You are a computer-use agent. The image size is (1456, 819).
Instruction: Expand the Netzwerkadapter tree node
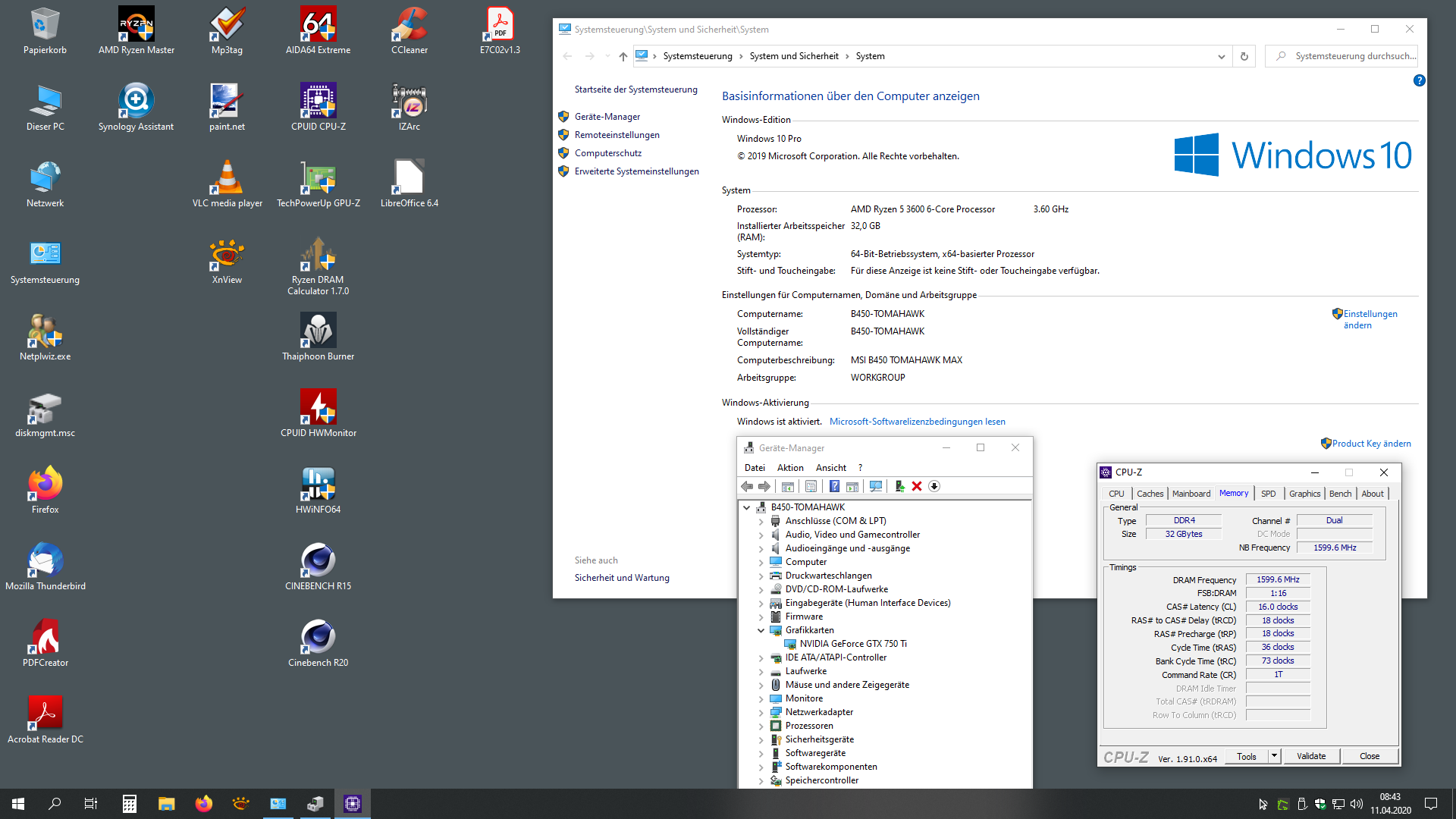(x=761, y=712)
